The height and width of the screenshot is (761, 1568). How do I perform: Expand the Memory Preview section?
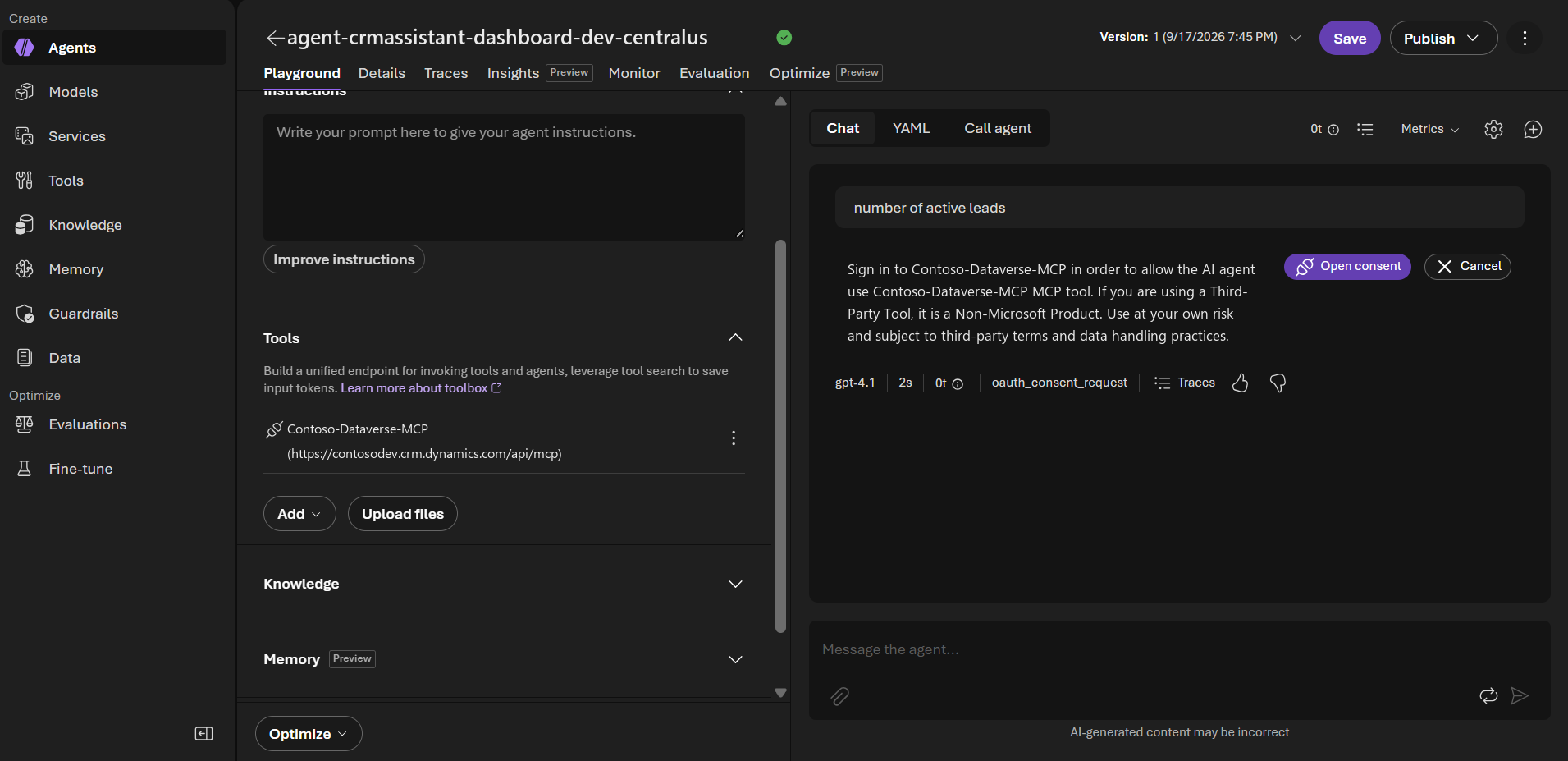[x=735, y=659]
